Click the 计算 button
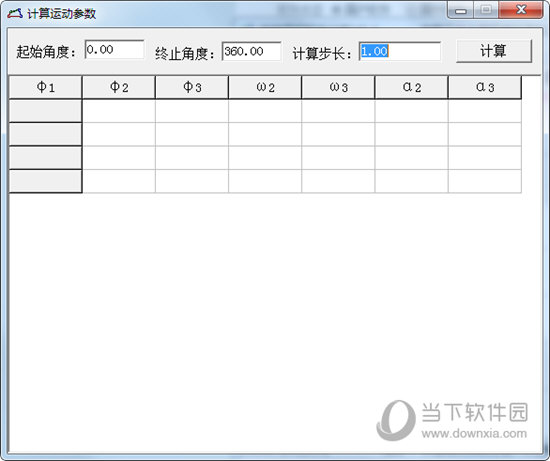 click(x=494, y=51)
